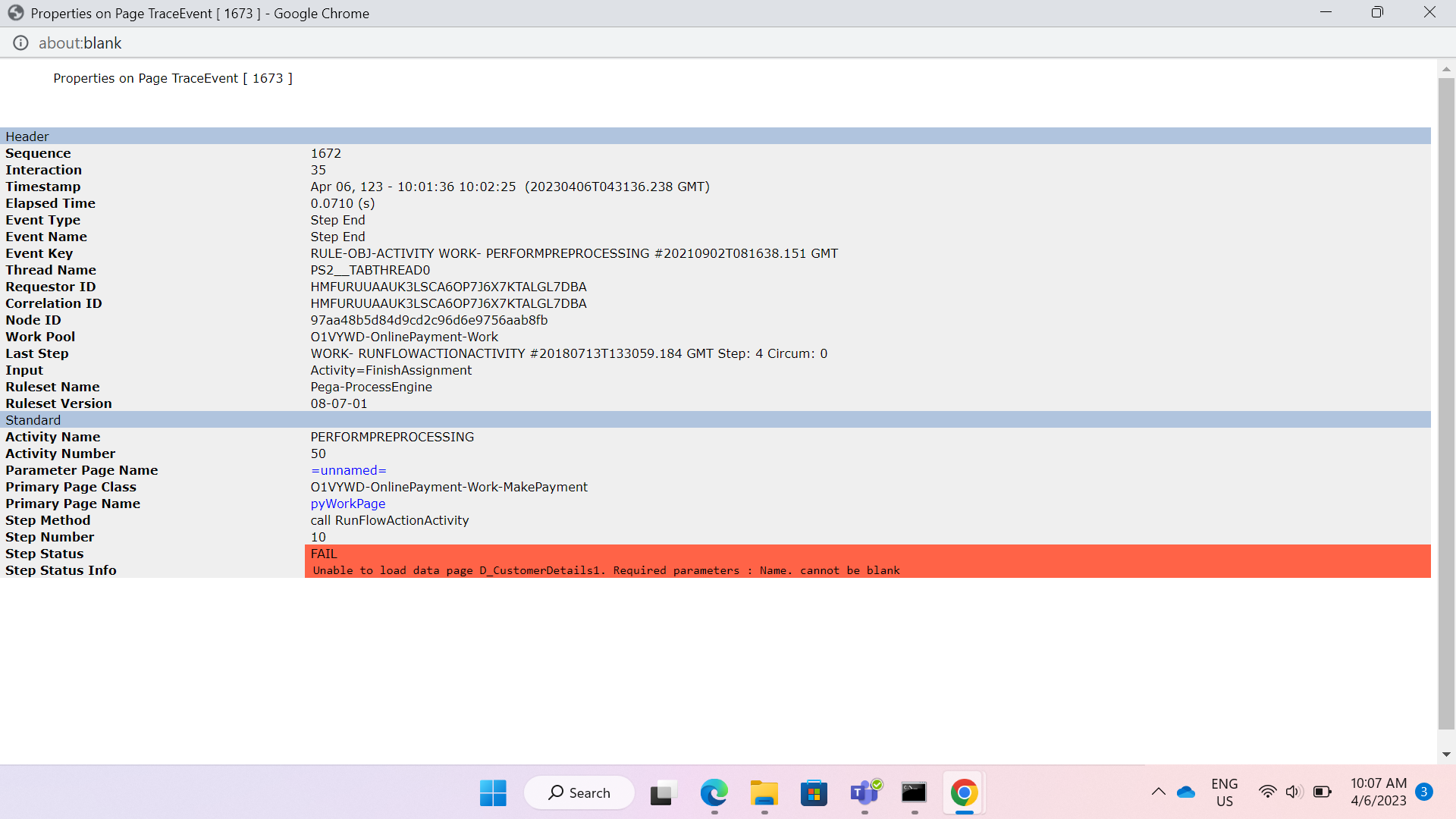The height and width of the screenshot is (819, 1456).
Task: Open the Wi-Fi network tray icon
Action: tap(1267, 792)
